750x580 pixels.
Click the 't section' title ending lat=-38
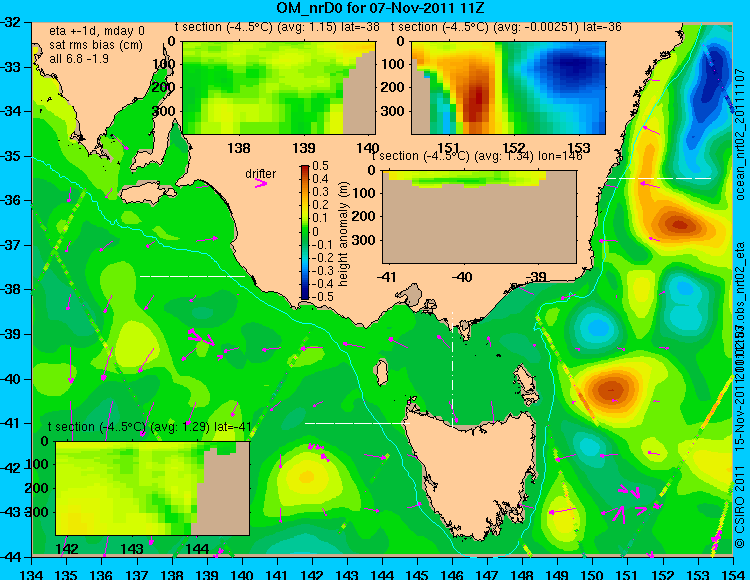pos(277,27)
